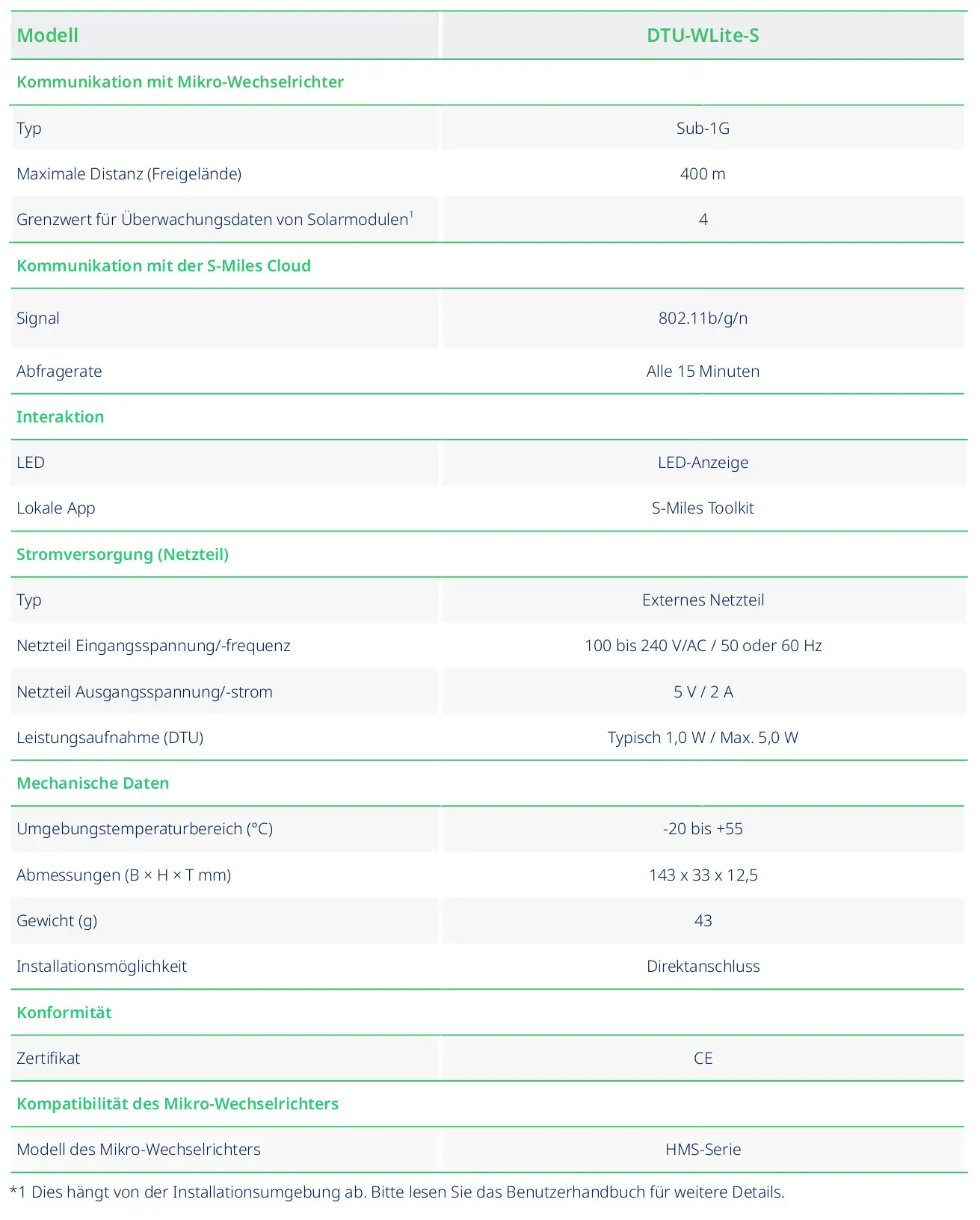Click Kommunikation mit der S-Miles Cloud heading
Viewport: 980px width, 1220px height.
[x=164, y=265]
